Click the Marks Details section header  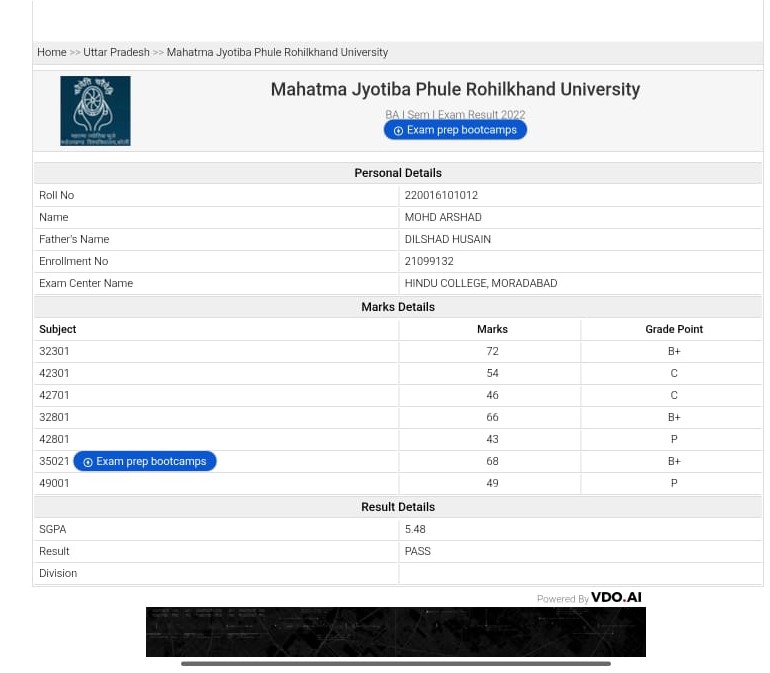[398, 307]
